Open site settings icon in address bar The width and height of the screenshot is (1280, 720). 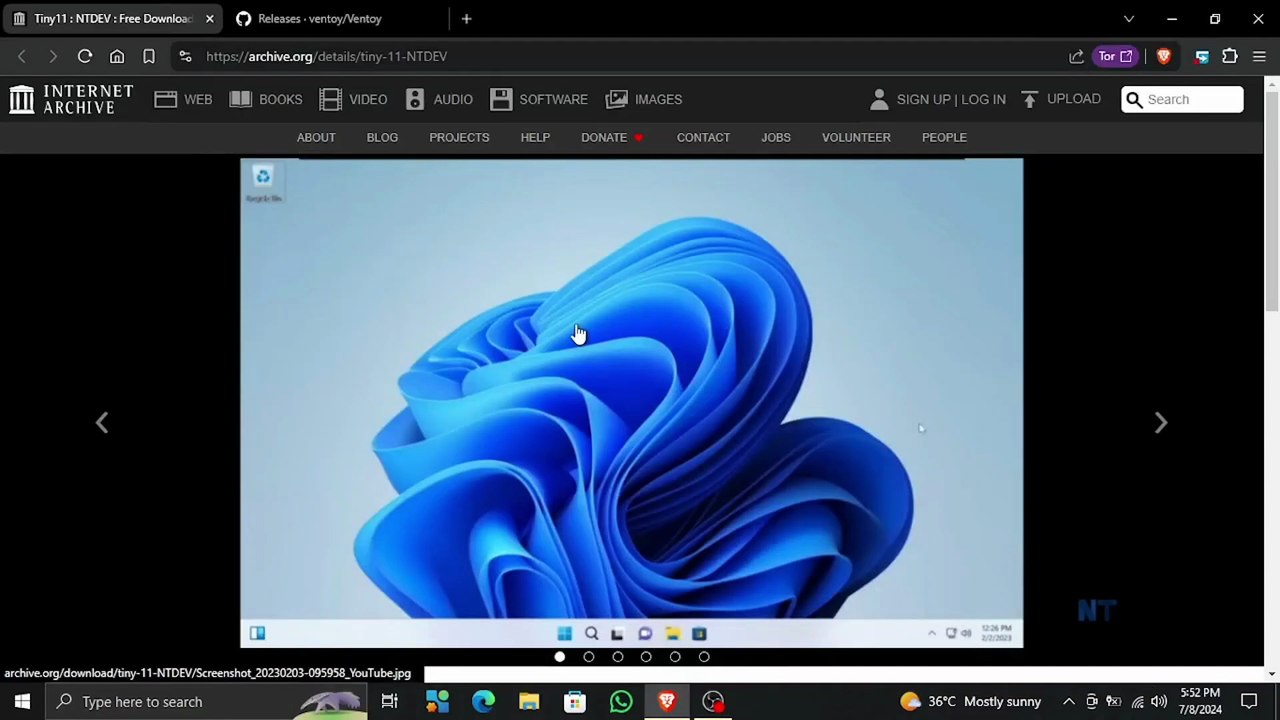[185, 56]
